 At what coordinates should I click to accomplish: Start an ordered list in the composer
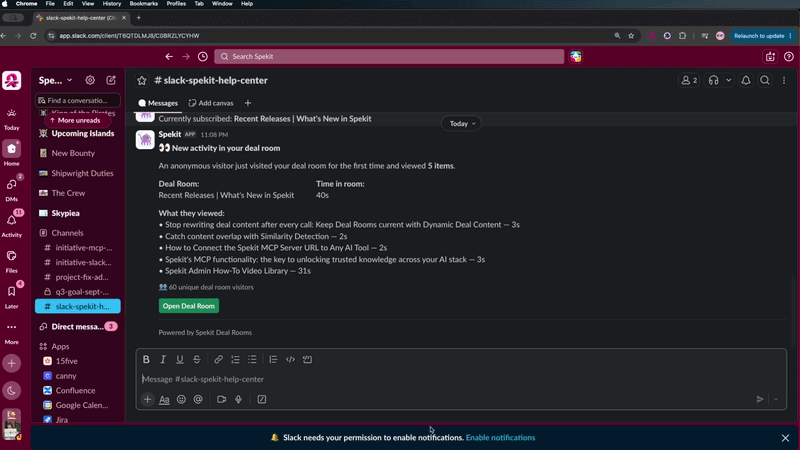(235, 359)
